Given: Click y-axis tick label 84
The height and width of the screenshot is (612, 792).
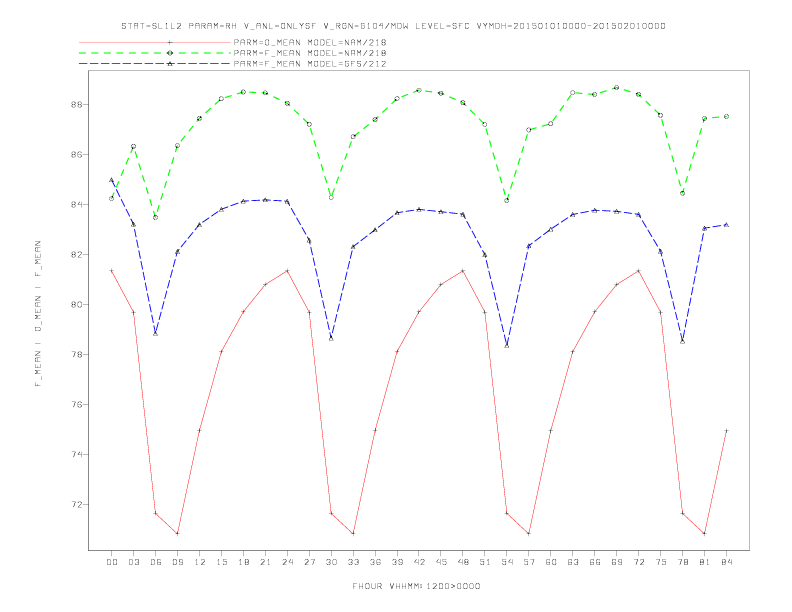Looking at the screenshot, I should [x=79, y=205].
